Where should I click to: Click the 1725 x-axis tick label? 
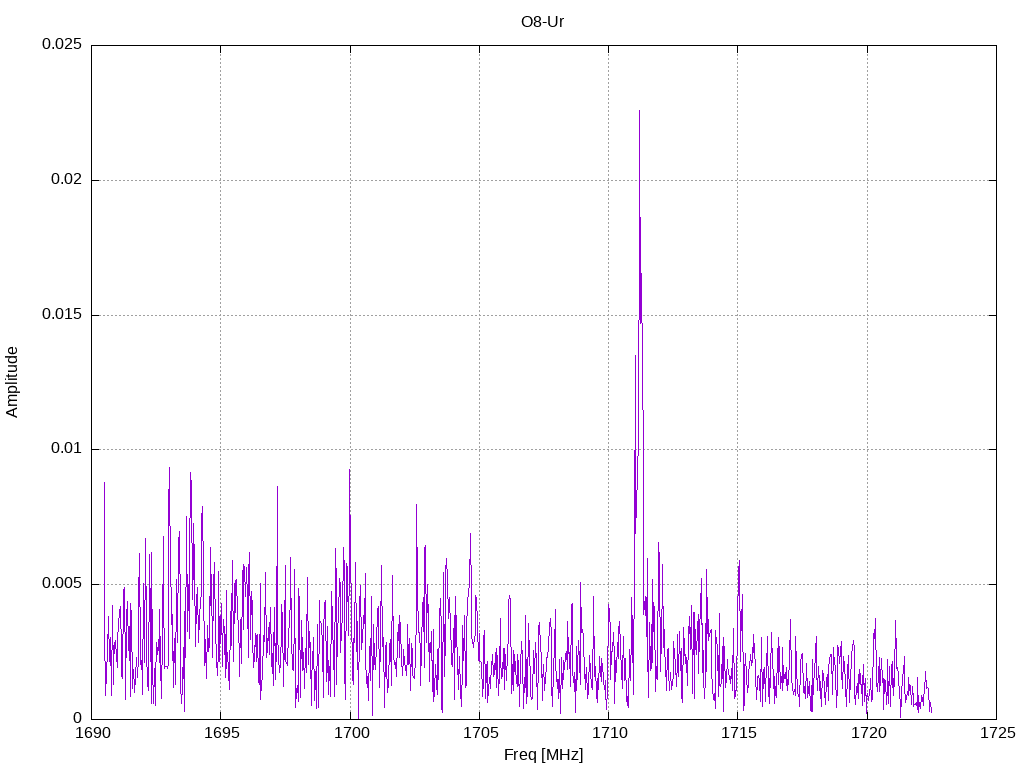(x=997, y=733)
